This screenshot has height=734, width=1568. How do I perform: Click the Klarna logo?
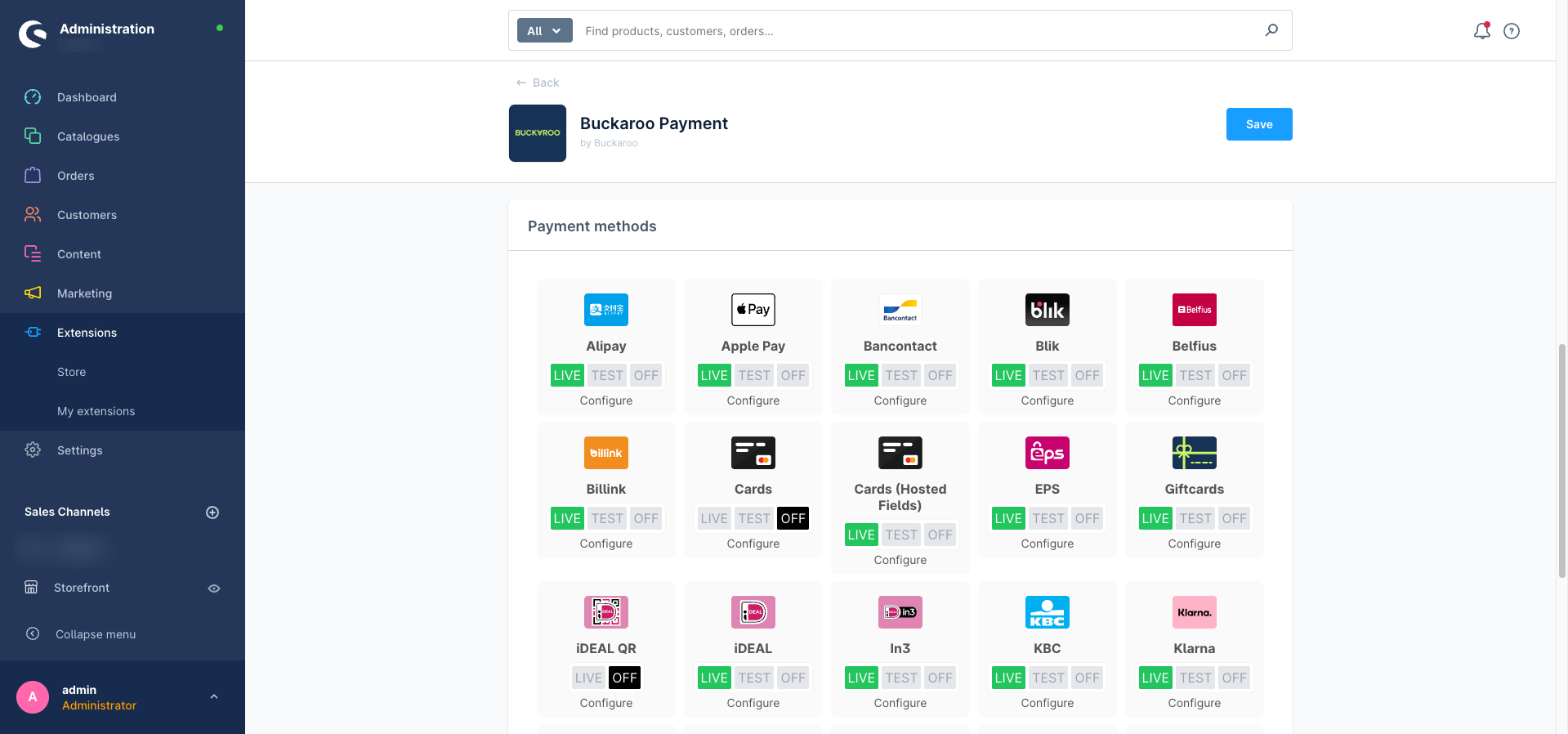(x=1195, y=612)
